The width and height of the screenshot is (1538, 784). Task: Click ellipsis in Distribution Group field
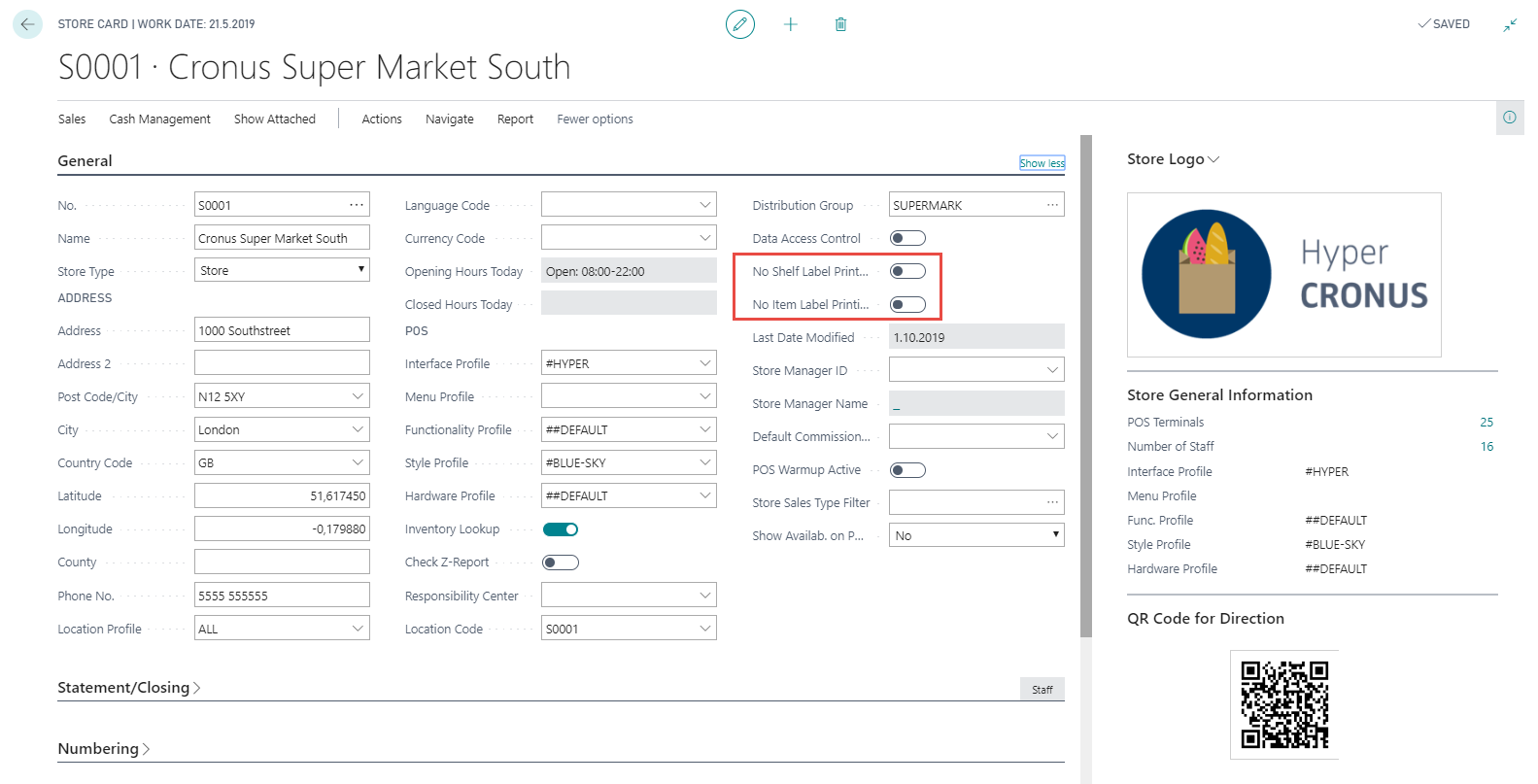click(1052, 205)
